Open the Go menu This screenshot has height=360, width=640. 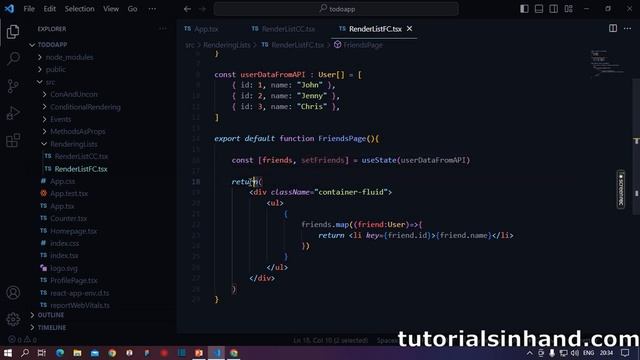132,9
